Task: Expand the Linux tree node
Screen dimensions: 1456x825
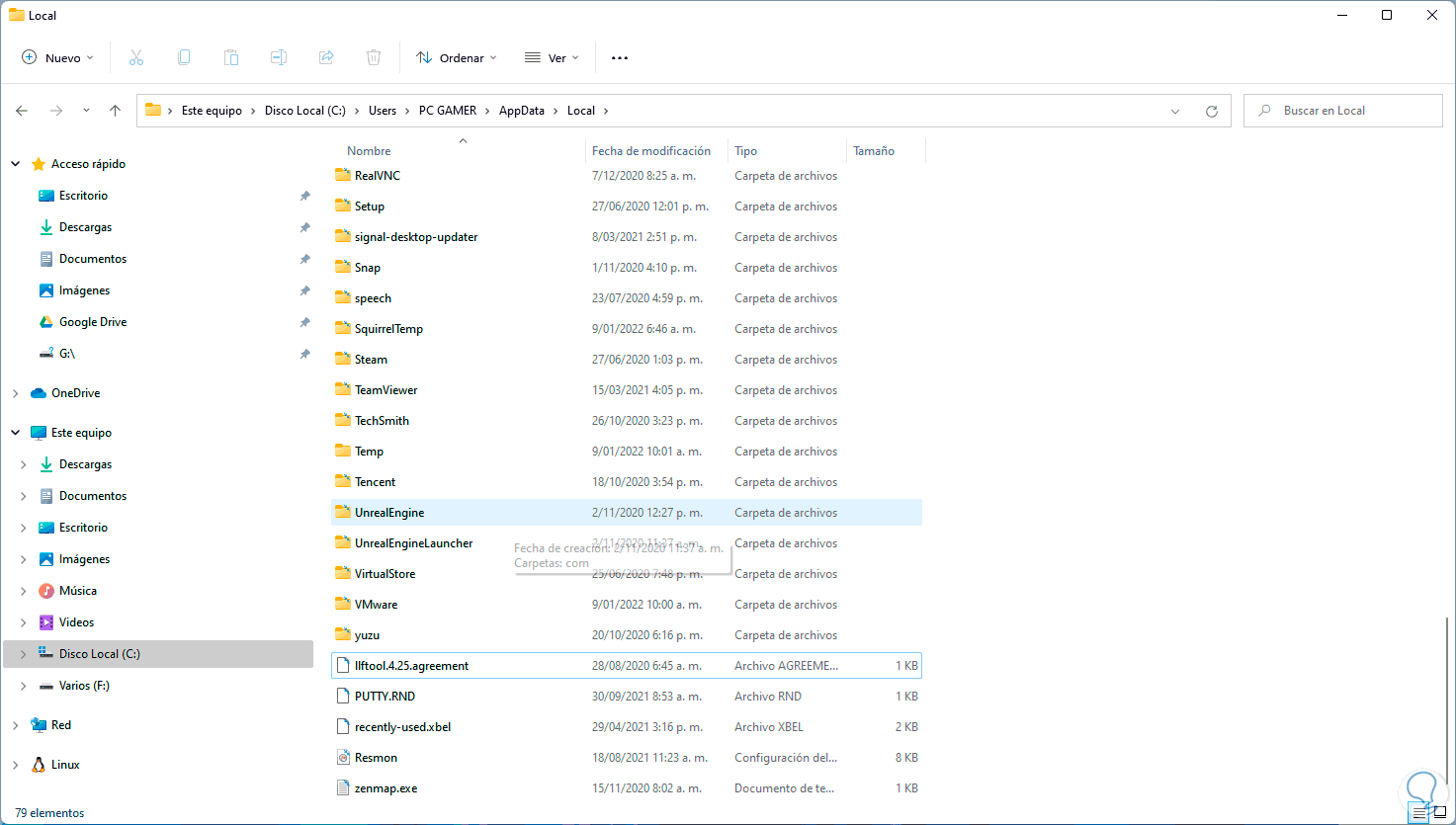Action: click(x=16, y=765)
